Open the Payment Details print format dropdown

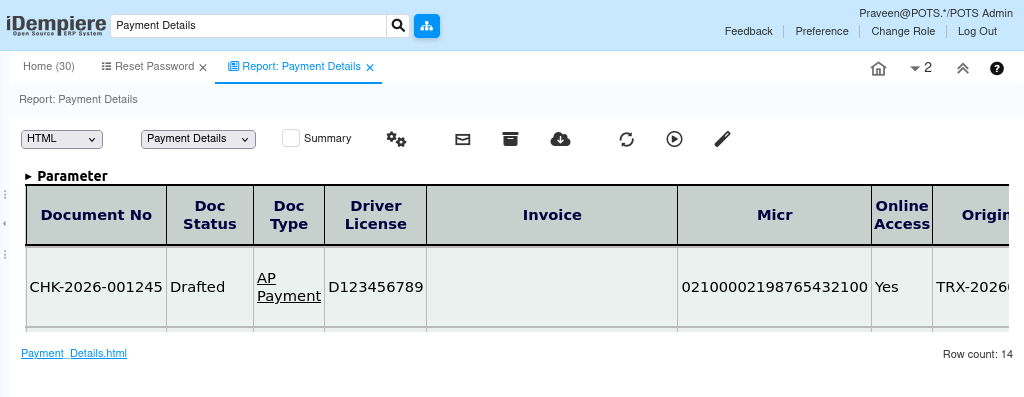click(x=199, y=139)
